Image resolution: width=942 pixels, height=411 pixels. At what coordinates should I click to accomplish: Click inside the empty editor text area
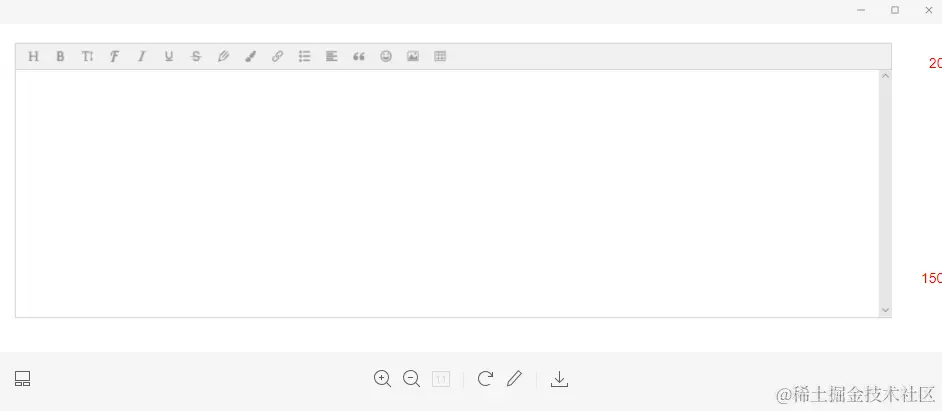[x=447, y=193]
